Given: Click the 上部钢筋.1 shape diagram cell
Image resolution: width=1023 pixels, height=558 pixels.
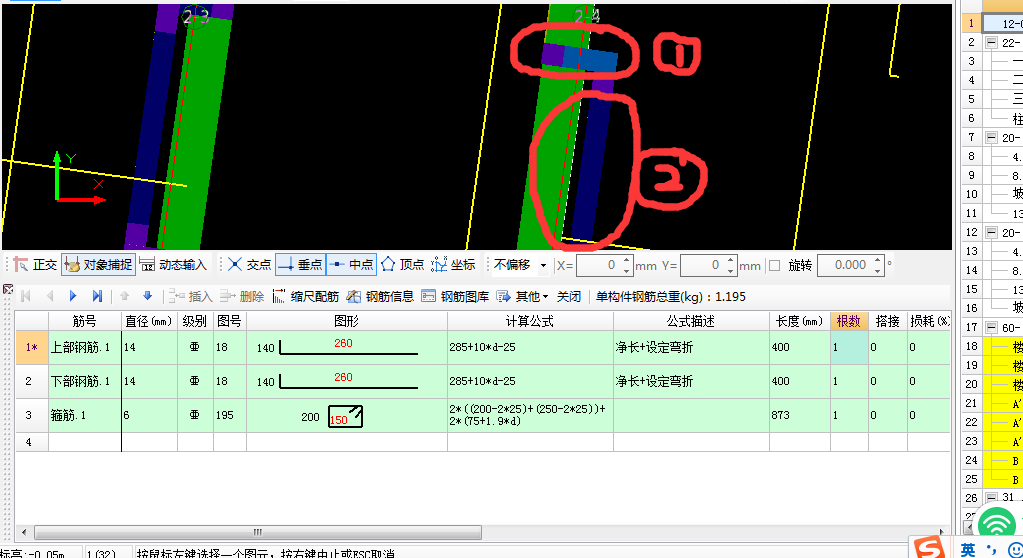Looking at the screenshot, I should point(346,347).
